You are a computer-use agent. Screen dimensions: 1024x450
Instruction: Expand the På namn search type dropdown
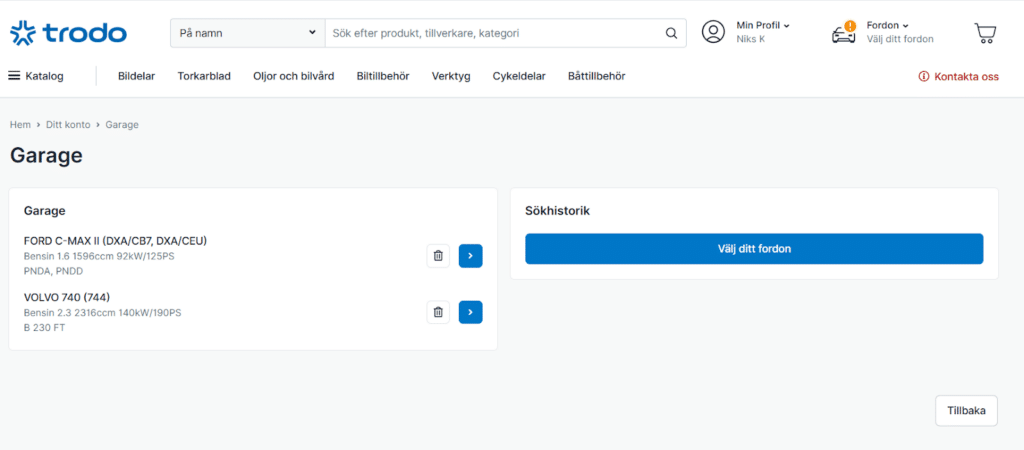click(247, 33)
